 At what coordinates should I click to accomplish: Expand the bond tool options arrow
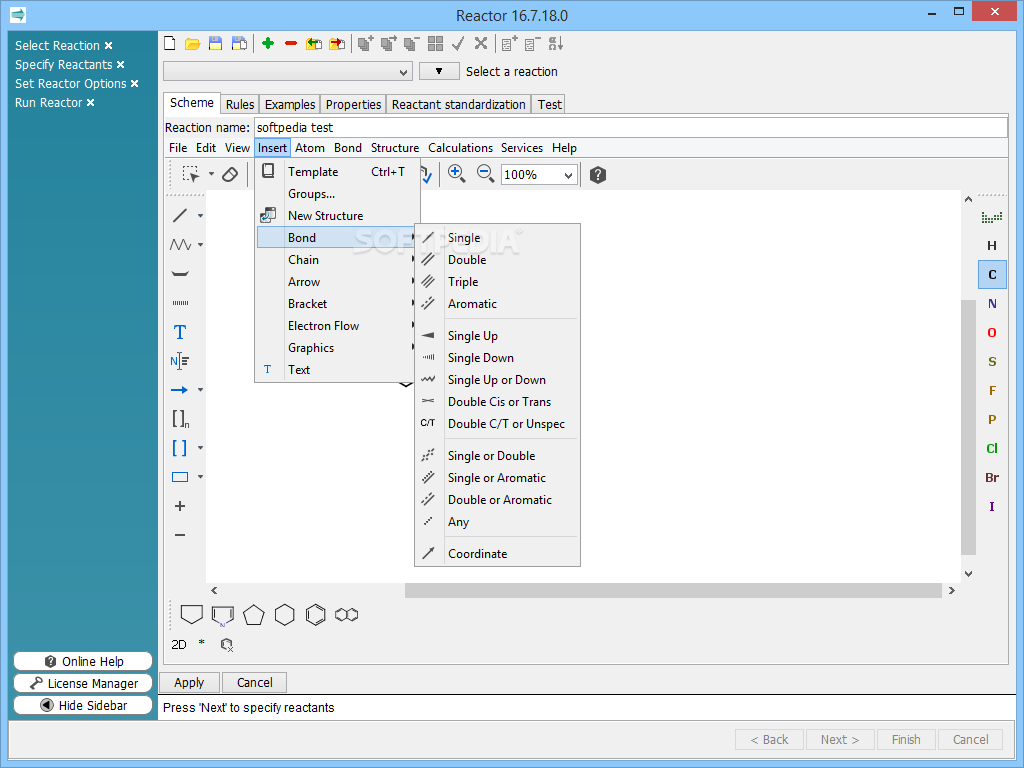point(200,216)
